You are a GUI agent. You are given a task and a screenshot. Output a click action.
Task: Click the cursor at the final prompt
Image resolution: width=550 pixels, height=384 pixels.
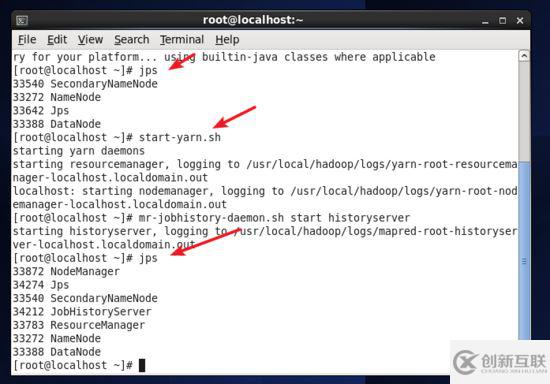[x=142, y=365]
